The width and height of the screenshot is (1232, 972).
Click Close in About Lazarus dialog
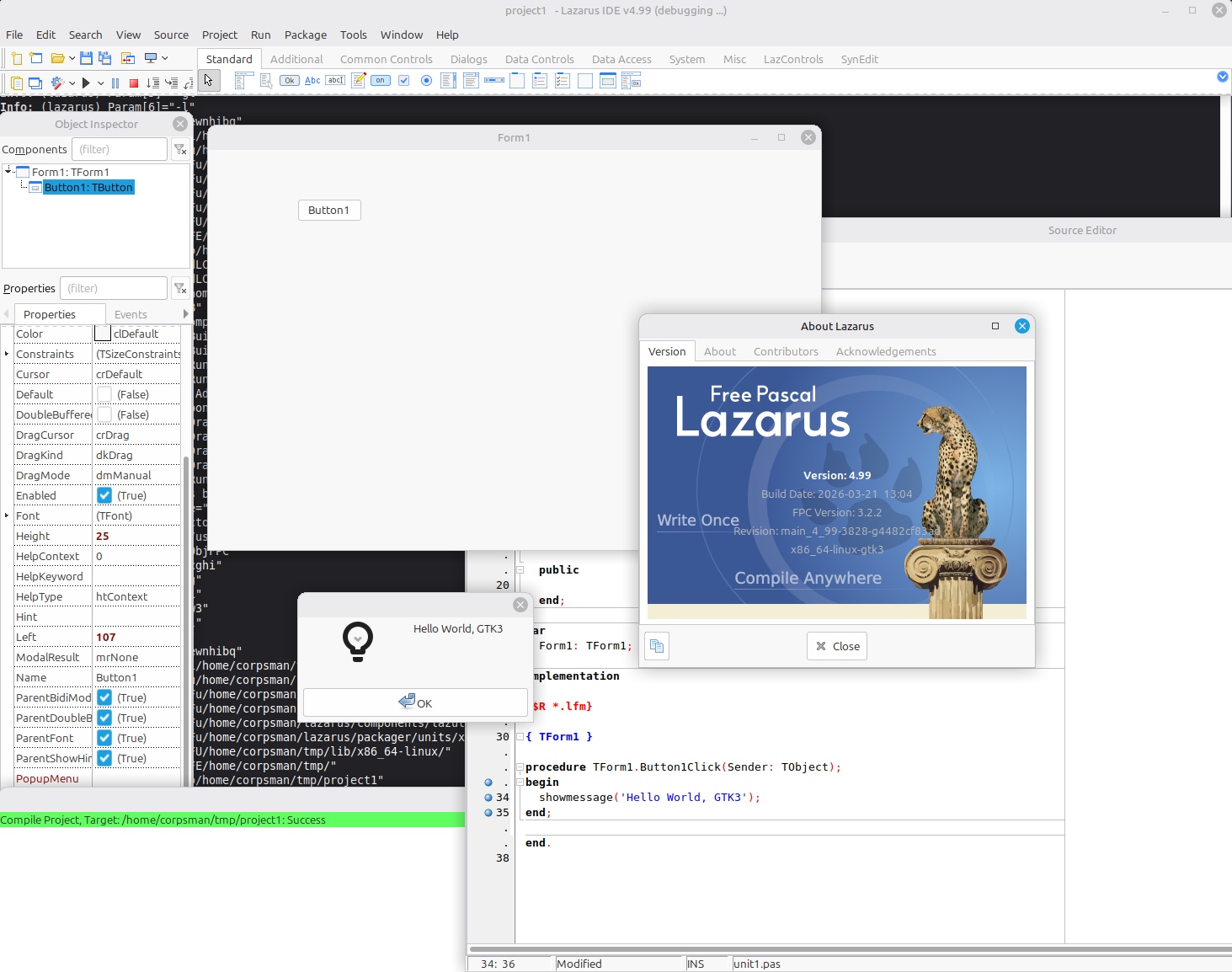point(837,646)
